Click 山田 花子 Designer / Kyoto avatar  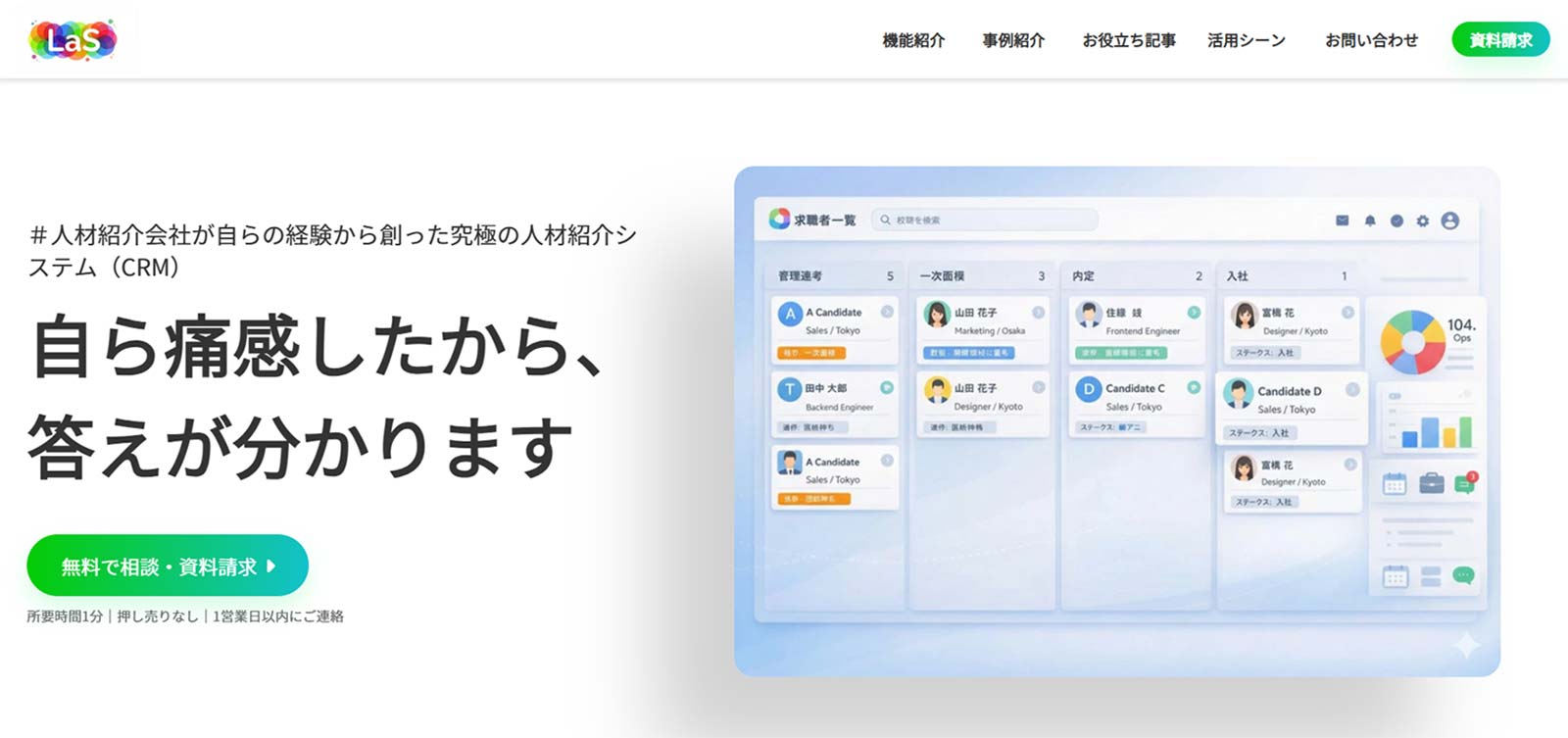pos(937,390)
